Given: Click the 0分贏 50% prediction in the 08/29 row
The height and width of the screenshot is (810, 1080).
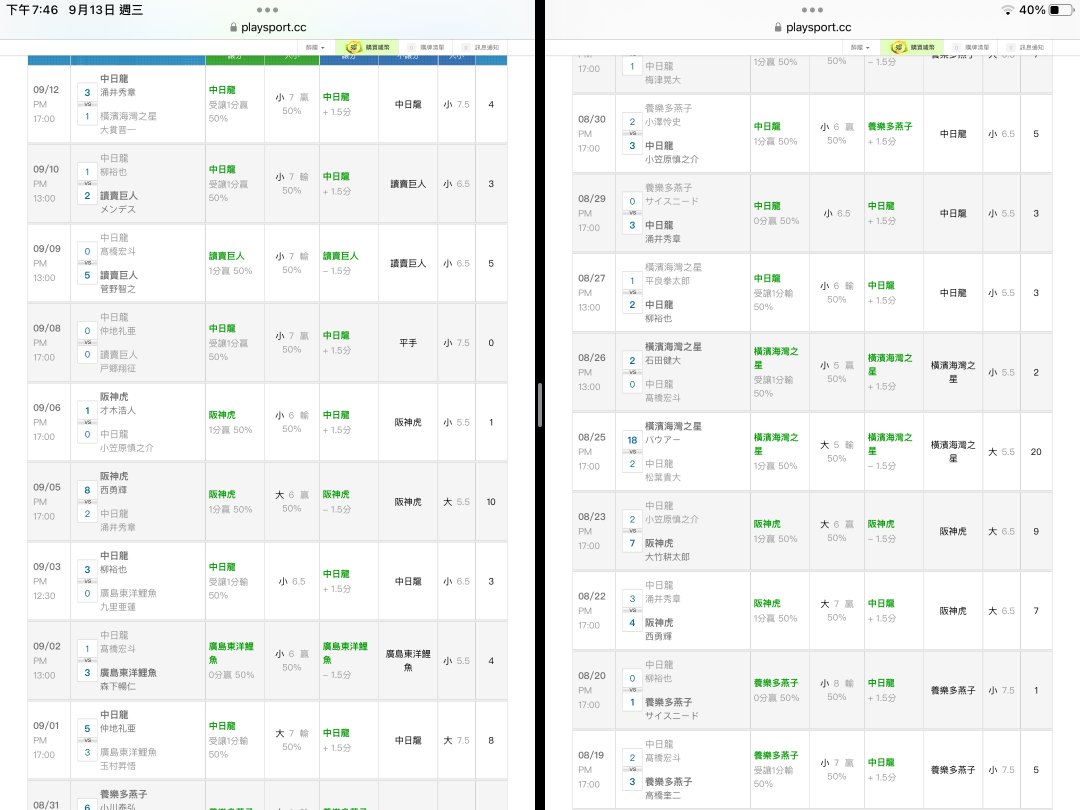Looking at the screenshot, I should pos(776,221).
